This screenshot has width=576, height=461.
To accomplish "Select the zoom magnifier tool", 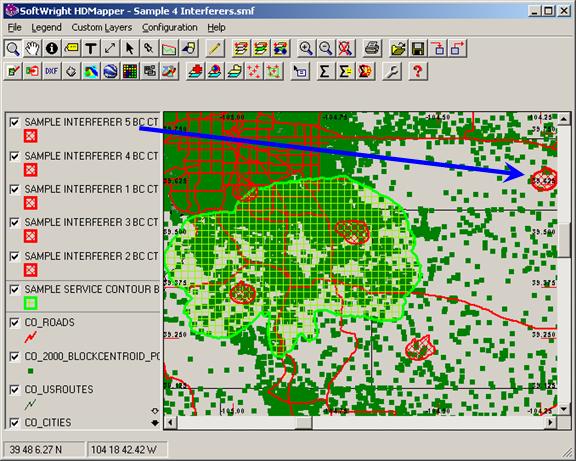I will (13, 48).
